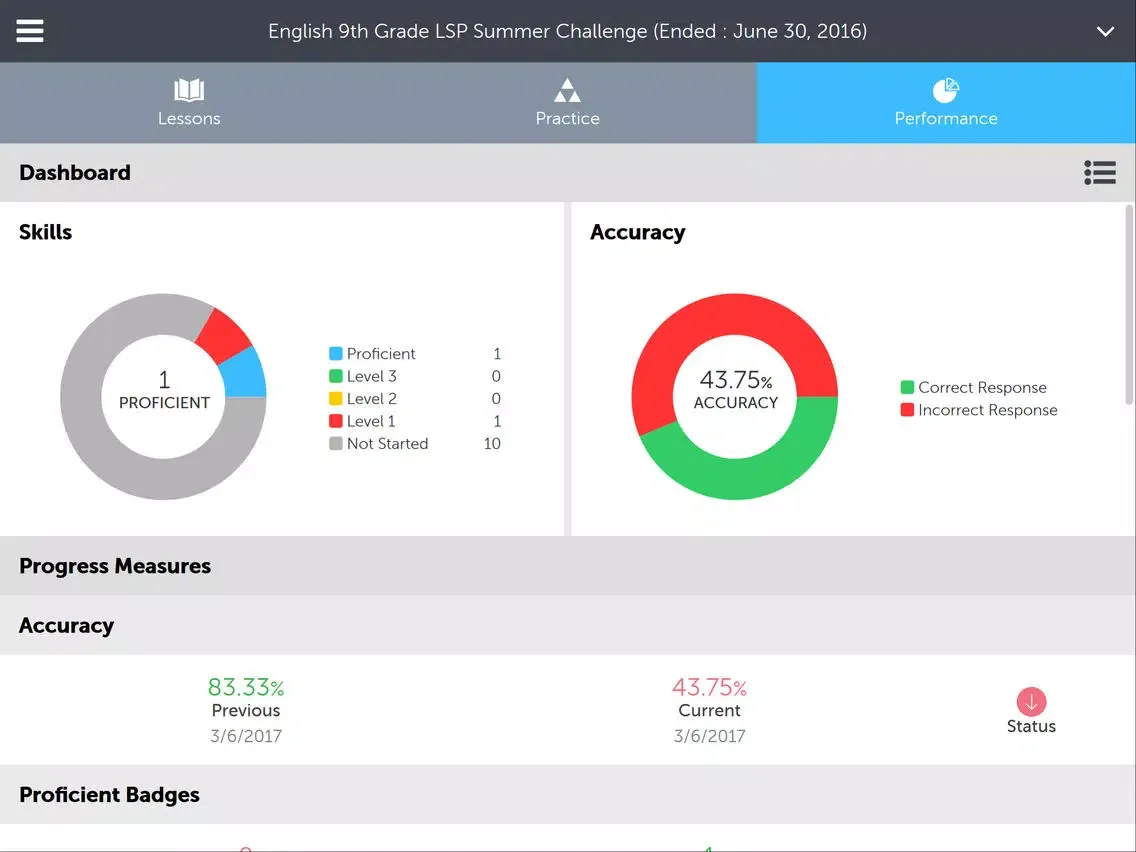1136x852 pixels.
Task: Select the Performance tab
Action: [x=945, y=103]
